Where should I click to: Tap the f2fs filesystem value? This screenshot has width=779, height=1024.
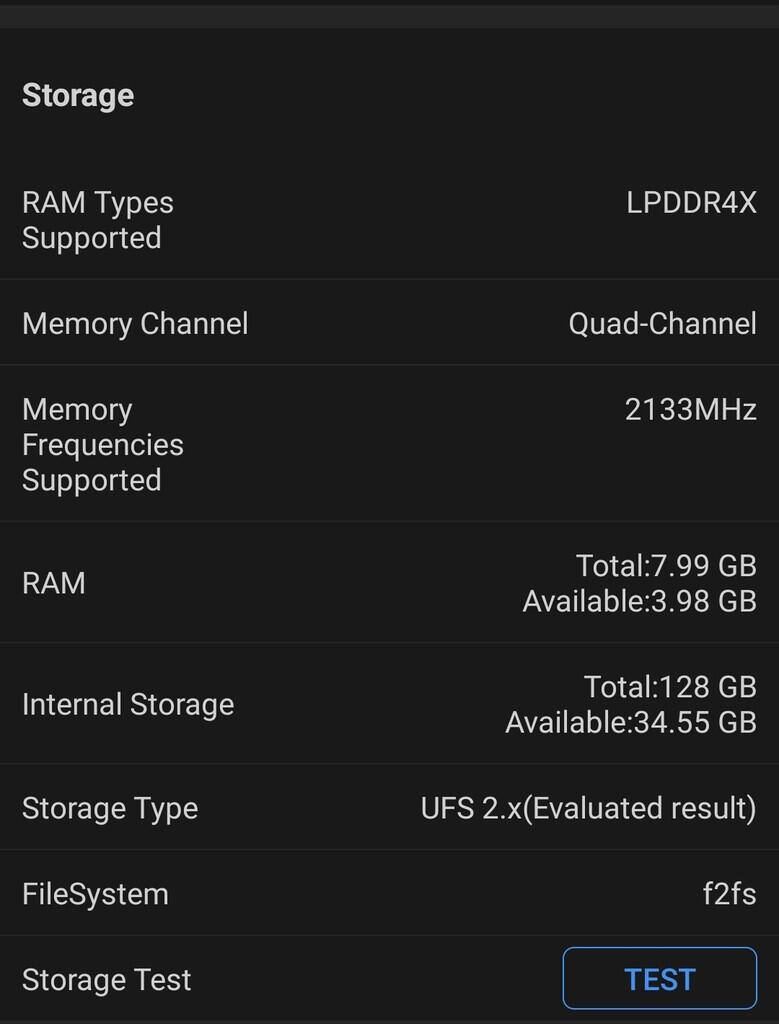pos(729,894)
